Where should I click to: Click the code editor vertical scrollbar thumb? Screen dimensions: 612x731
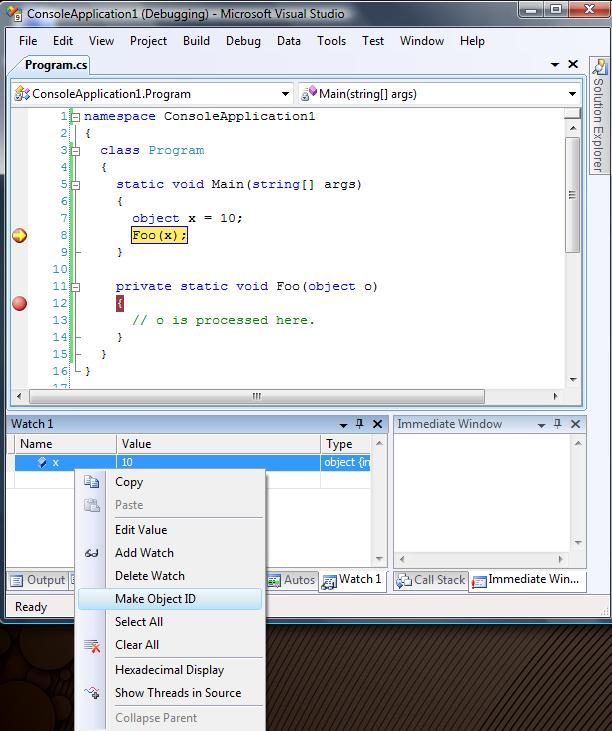tap(573, 195)
